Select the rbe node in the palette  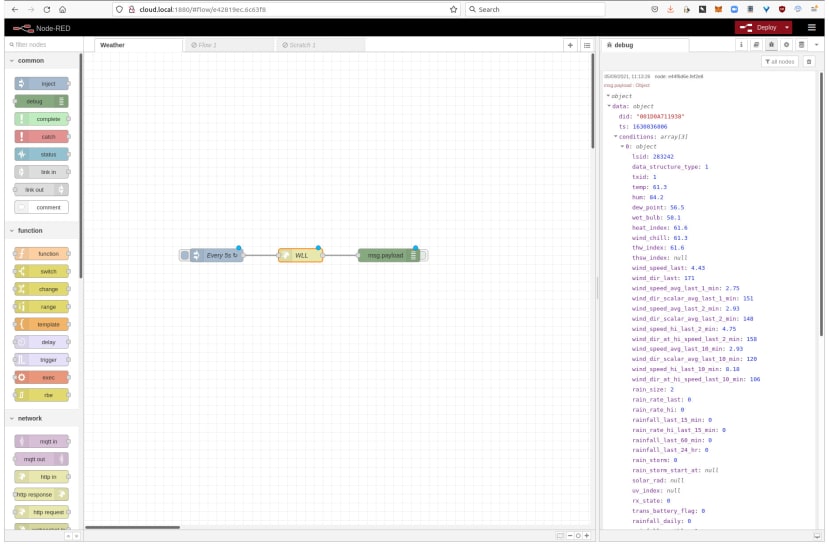42,395
